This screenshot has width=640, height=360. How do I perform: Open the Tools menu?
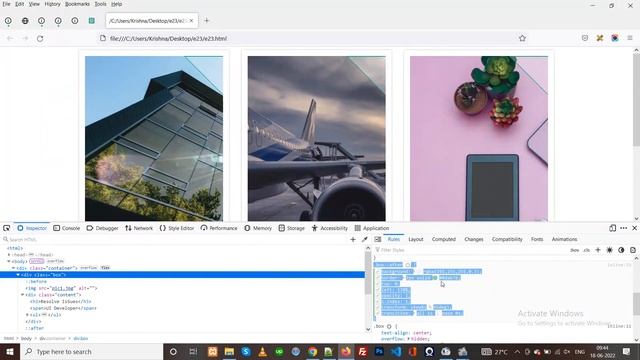(100, 4)
